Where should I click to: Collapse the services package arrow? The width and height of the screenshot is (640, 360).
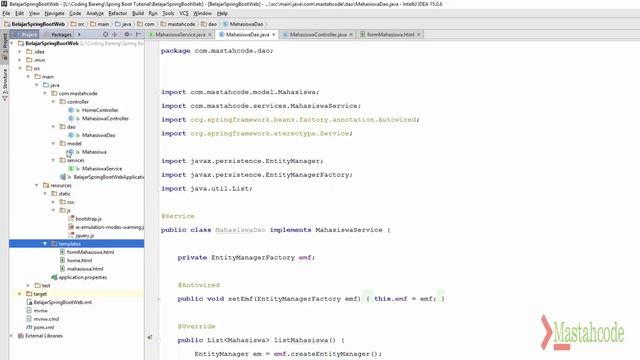click(53, 160)
